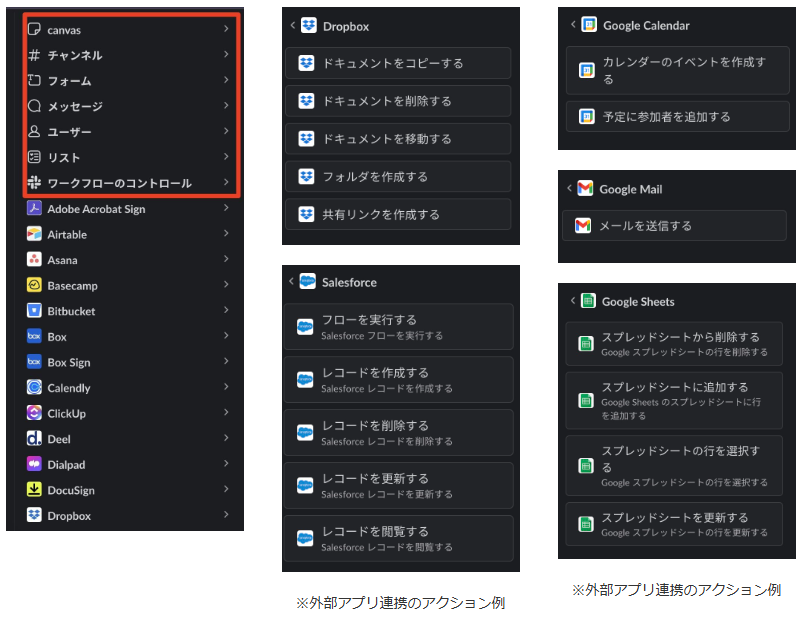
Task: Click the Basecamp icon
Action: [x=34, y=285]
